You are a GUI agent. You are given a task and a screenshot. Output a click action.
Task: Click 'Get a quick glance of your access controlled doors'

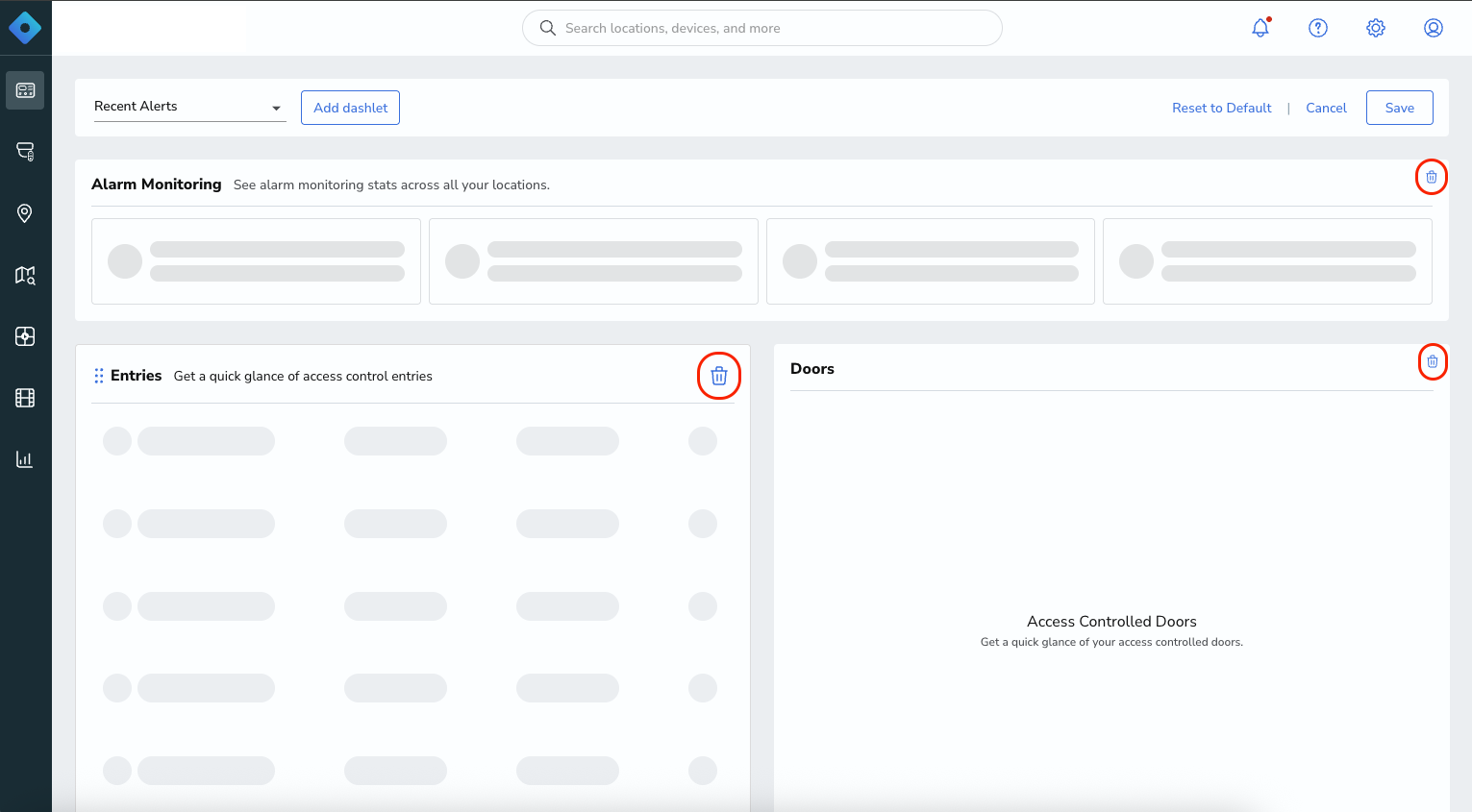pyautogui.click(x=1111, y=642)
